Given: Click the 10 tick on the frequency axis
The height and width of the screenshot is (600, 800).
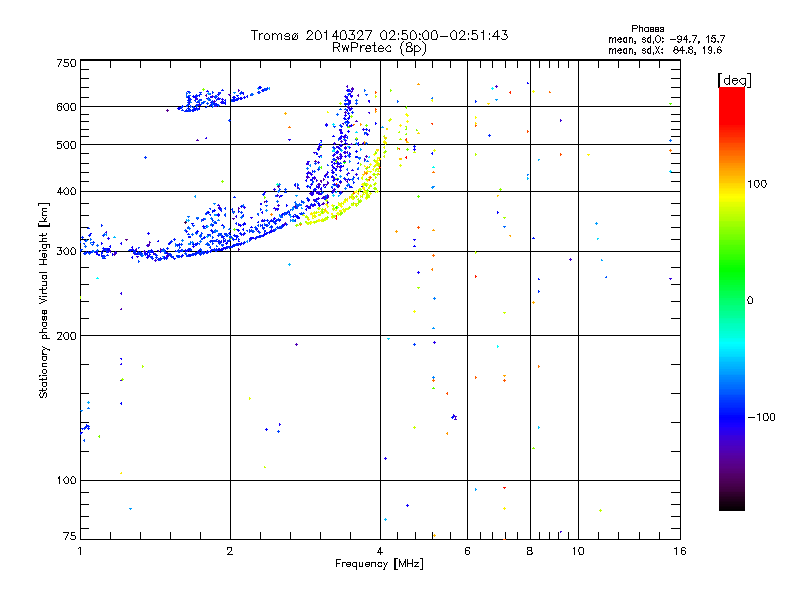Looking at the screenshot, I should (577, 551).
